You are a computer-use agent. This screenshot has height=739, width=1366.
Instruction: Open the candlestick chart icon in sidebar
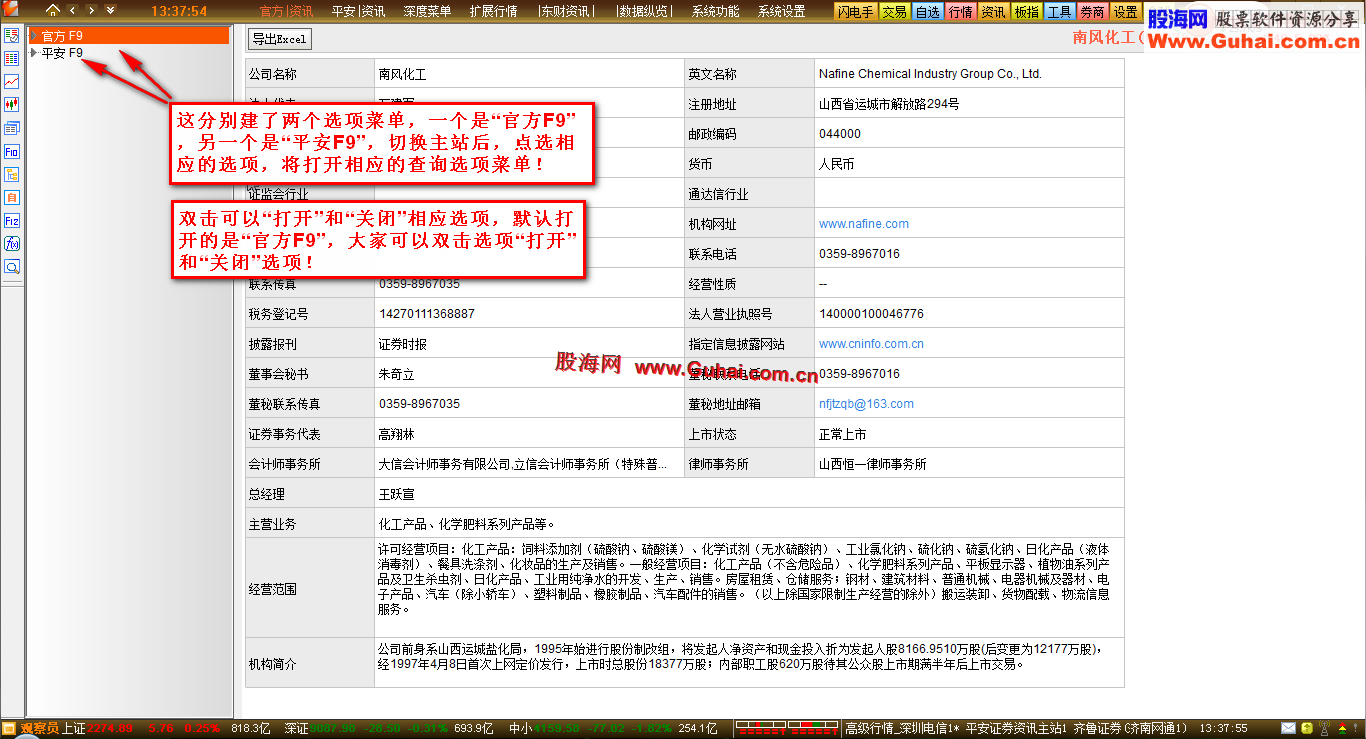tap(12, 105)
